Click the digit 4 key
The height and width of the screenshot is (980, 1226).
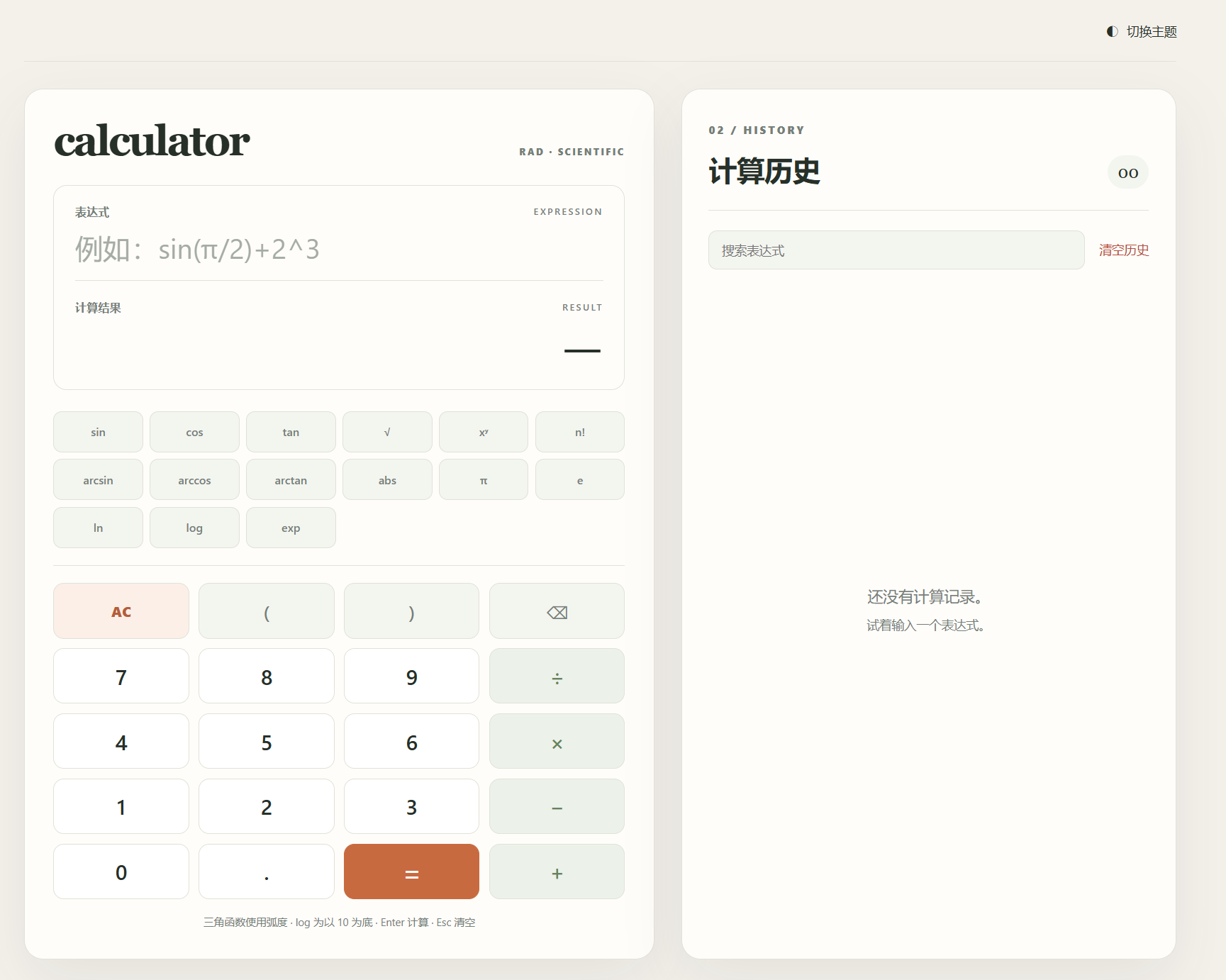tap(121, 742)
